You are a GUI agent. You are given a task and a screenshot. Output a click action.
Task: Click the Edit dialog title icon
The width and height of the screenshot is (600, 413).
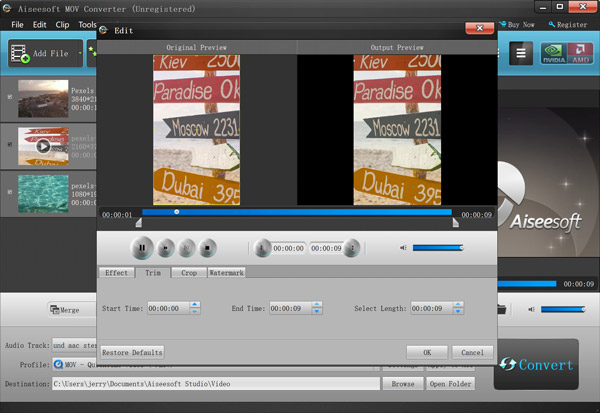103,30
